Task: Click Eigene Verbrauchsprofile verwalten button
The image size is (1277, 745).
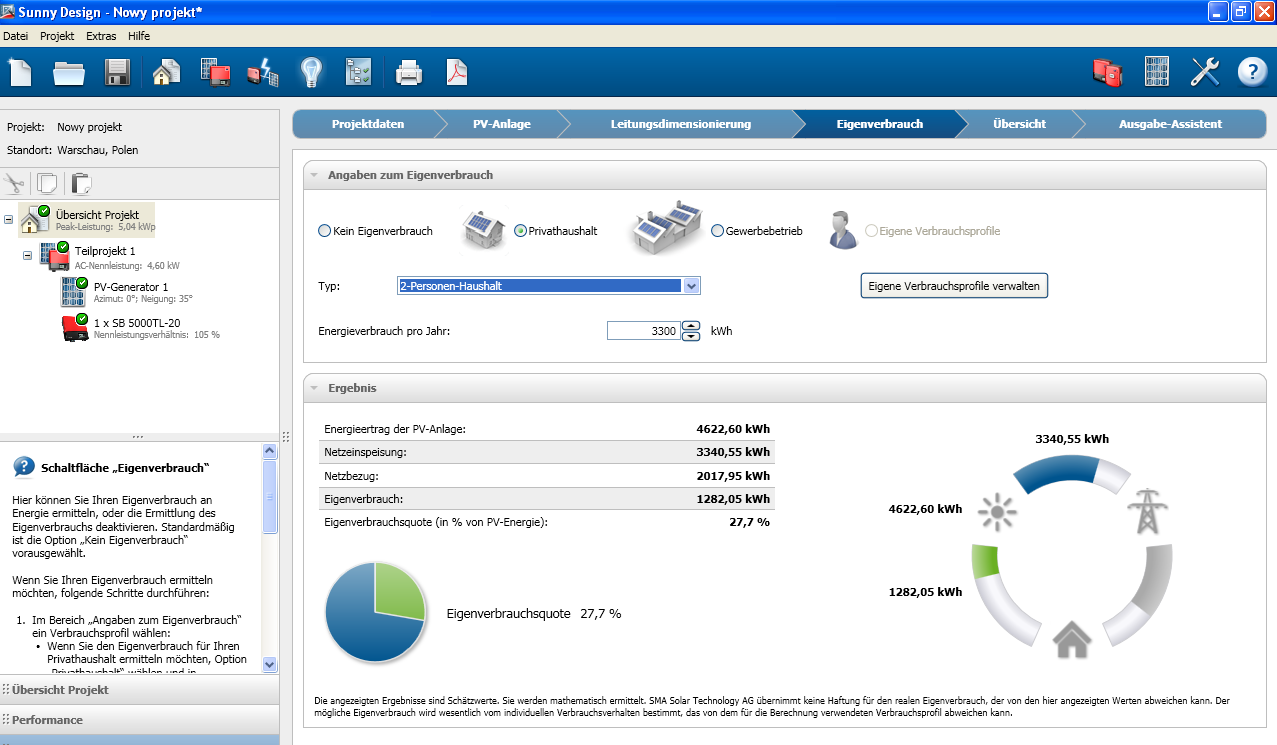Action: click(x=954, y=286)
